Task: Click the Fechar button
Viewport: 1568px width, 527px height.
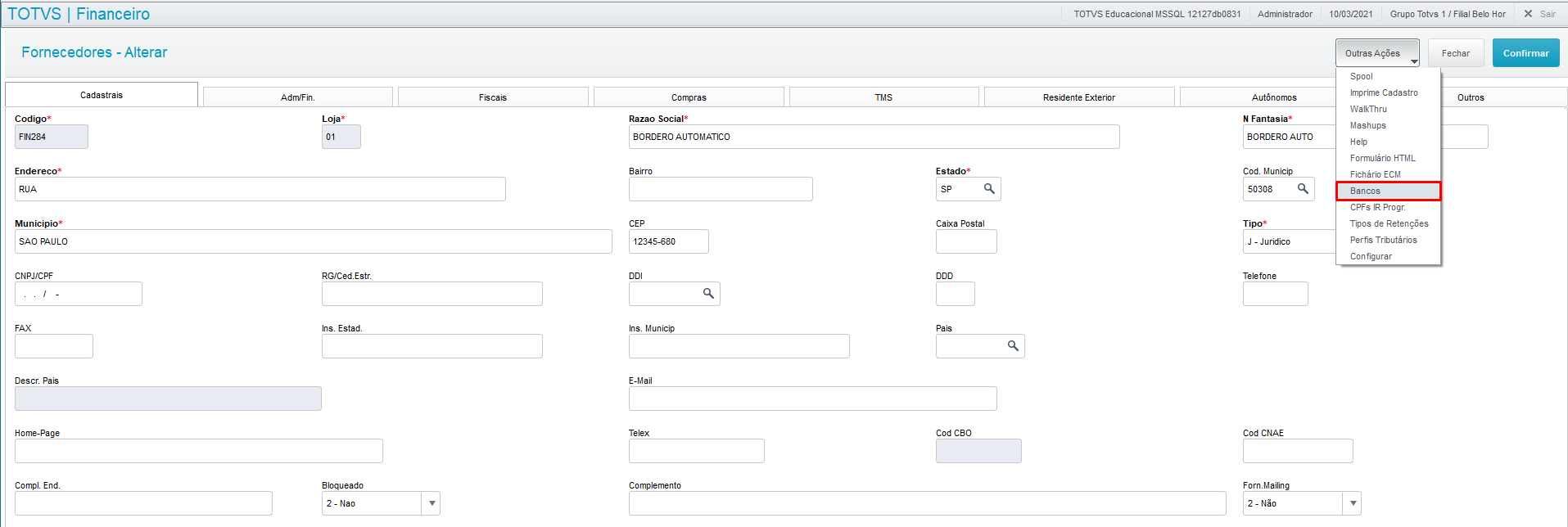Action: (x=1455, y=53)
